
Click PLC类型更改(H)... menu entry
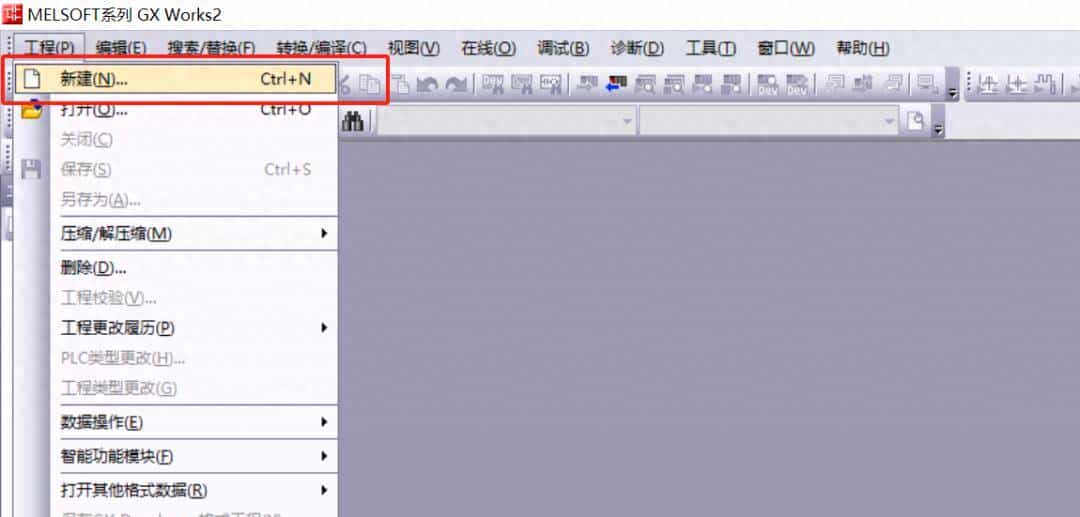[x=176, y=359]
